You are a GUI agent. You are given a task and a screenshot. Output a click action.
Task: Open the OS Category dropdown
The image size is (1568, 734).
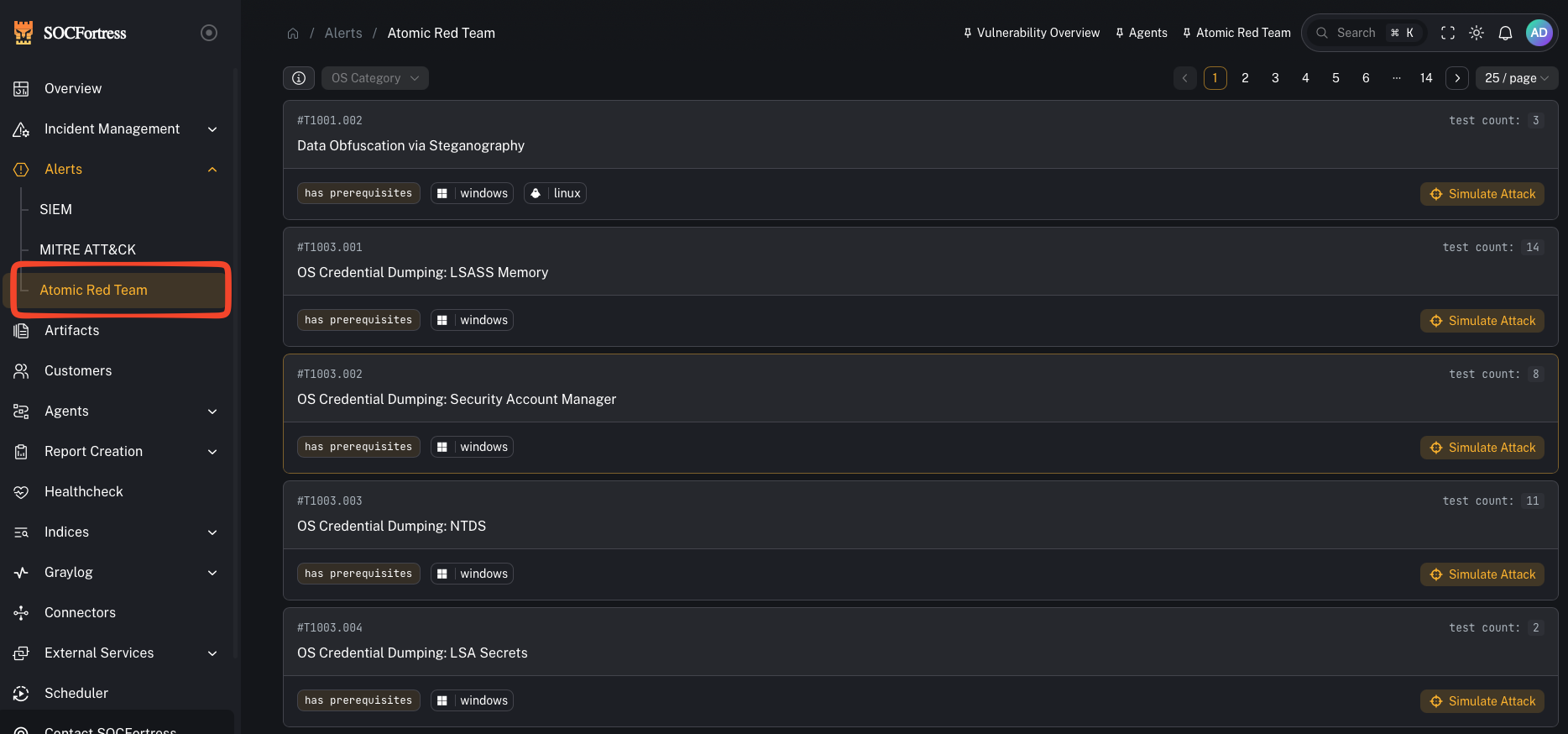click(x=374, y=78)
